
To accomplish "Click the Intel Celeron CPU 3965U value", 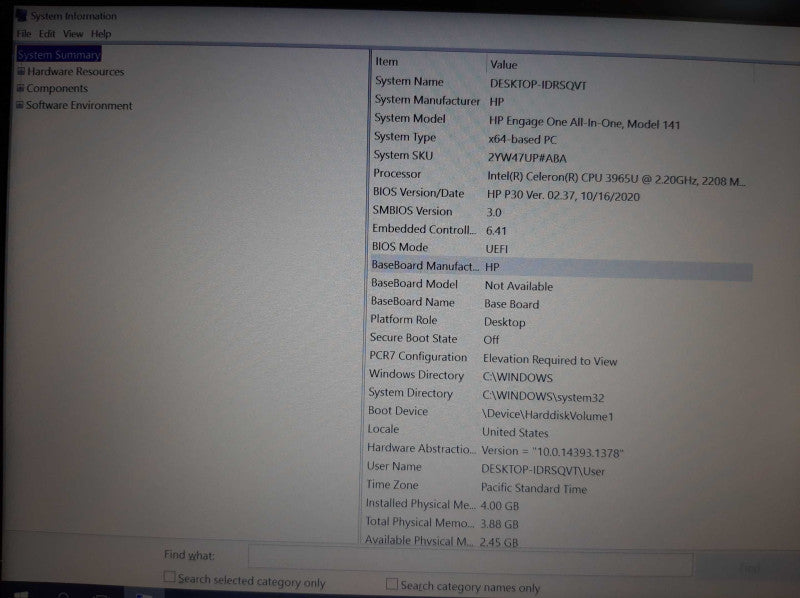I will pyautogui.click(x=616, y=179).
